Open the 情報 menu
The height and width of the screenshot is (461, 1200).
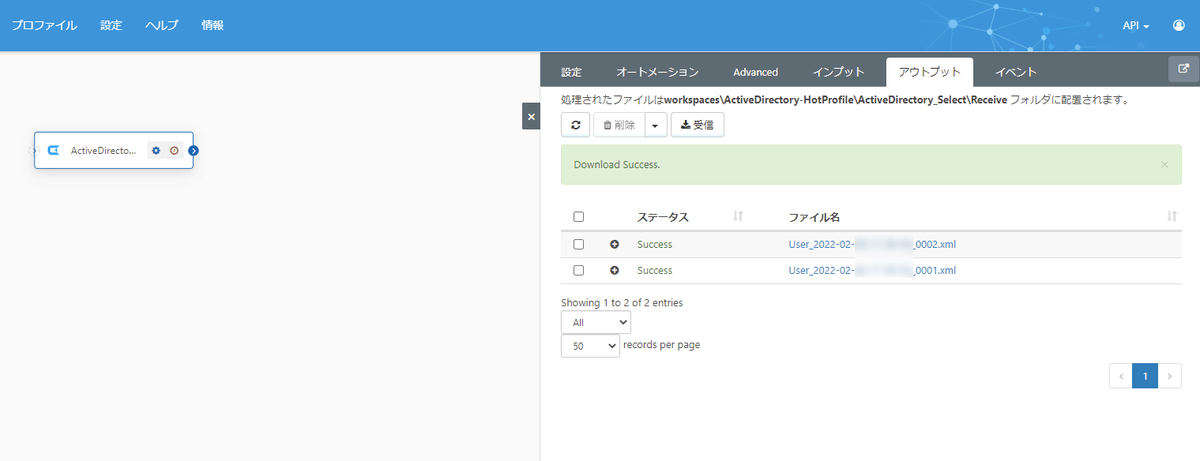point(212,25)
